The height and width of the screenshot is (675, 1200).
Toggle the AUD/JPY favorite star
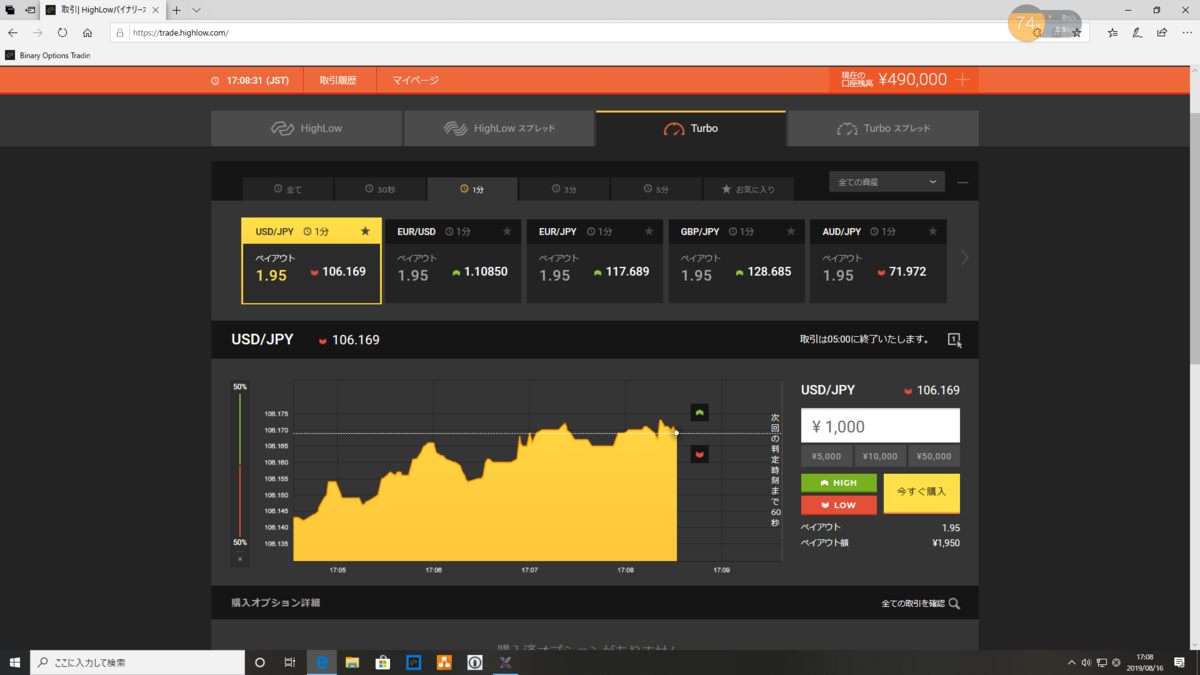tap(933, 231)
